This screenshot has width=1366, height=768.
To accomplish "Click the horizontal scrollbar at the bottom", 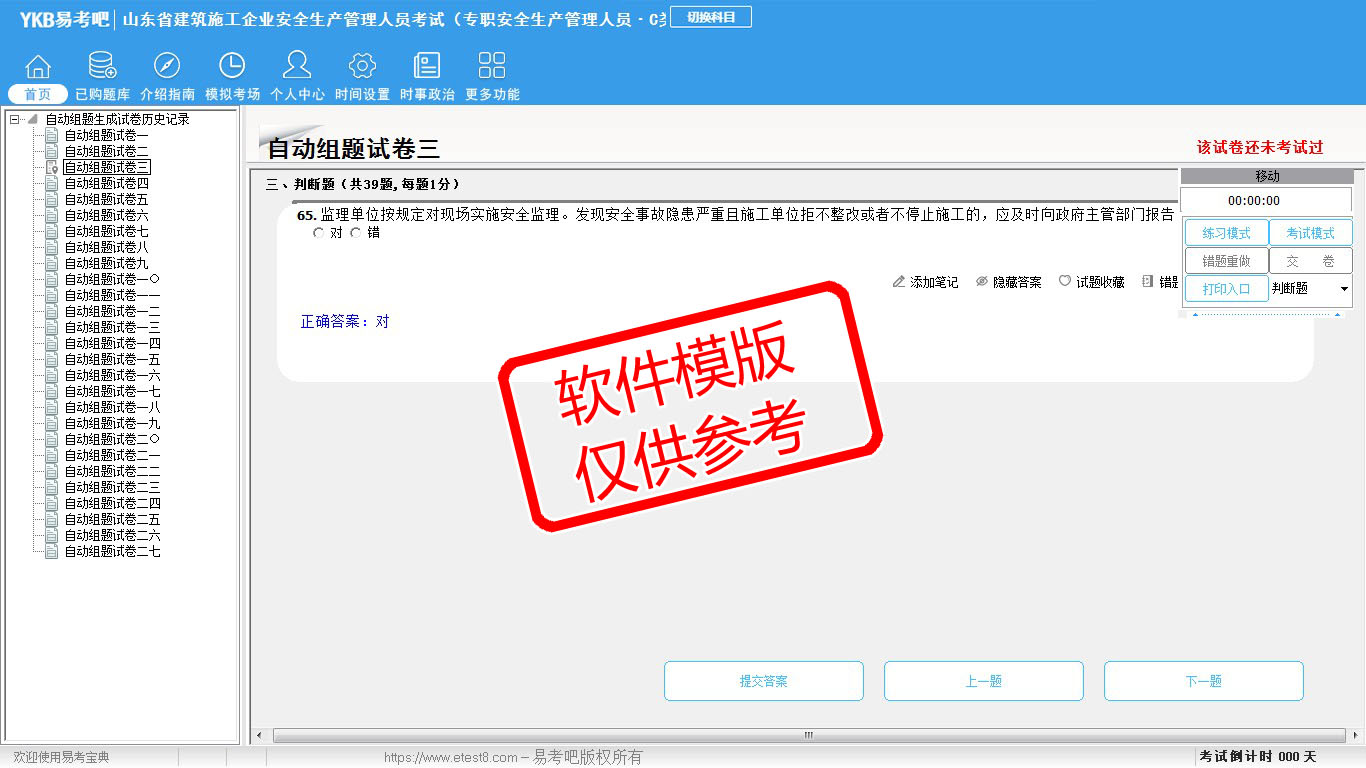I will [808, 736].
